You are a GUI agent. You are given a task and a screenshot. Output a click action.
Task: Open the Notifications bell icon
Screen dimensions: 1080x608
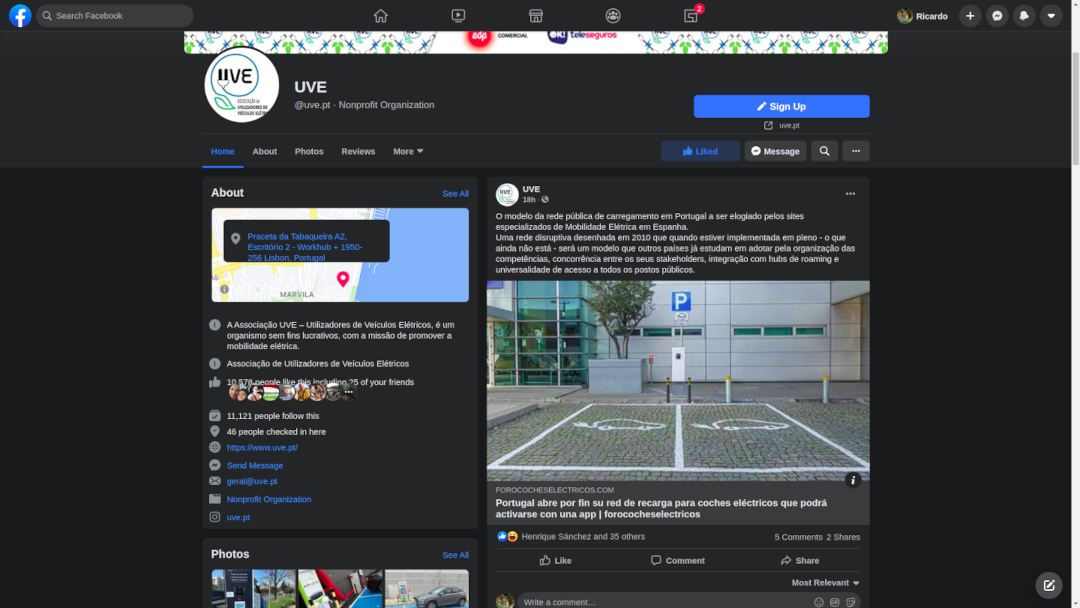pos(1024,16)
